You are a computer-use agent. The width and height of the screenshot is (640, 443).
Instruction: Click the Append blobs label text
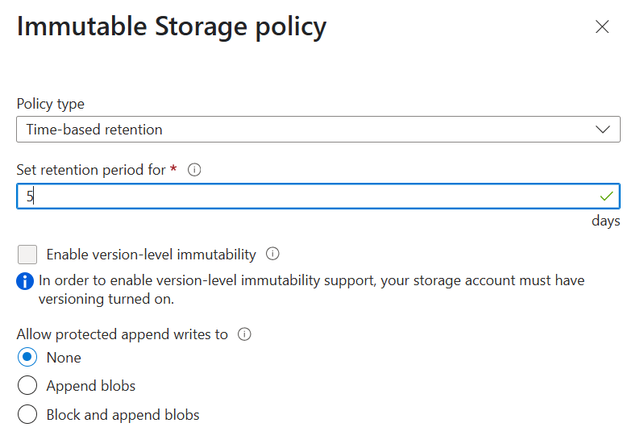(x=91, y=386)
